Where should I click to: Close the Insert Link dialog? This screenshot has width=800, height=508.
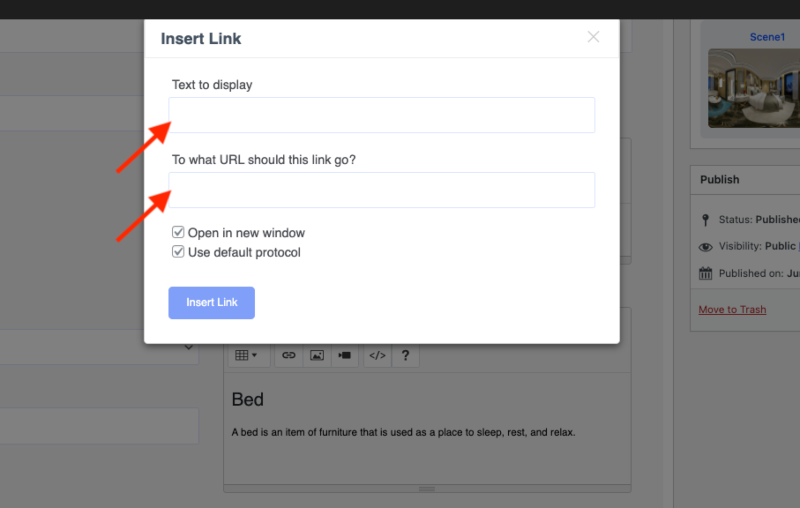point(593,37)
